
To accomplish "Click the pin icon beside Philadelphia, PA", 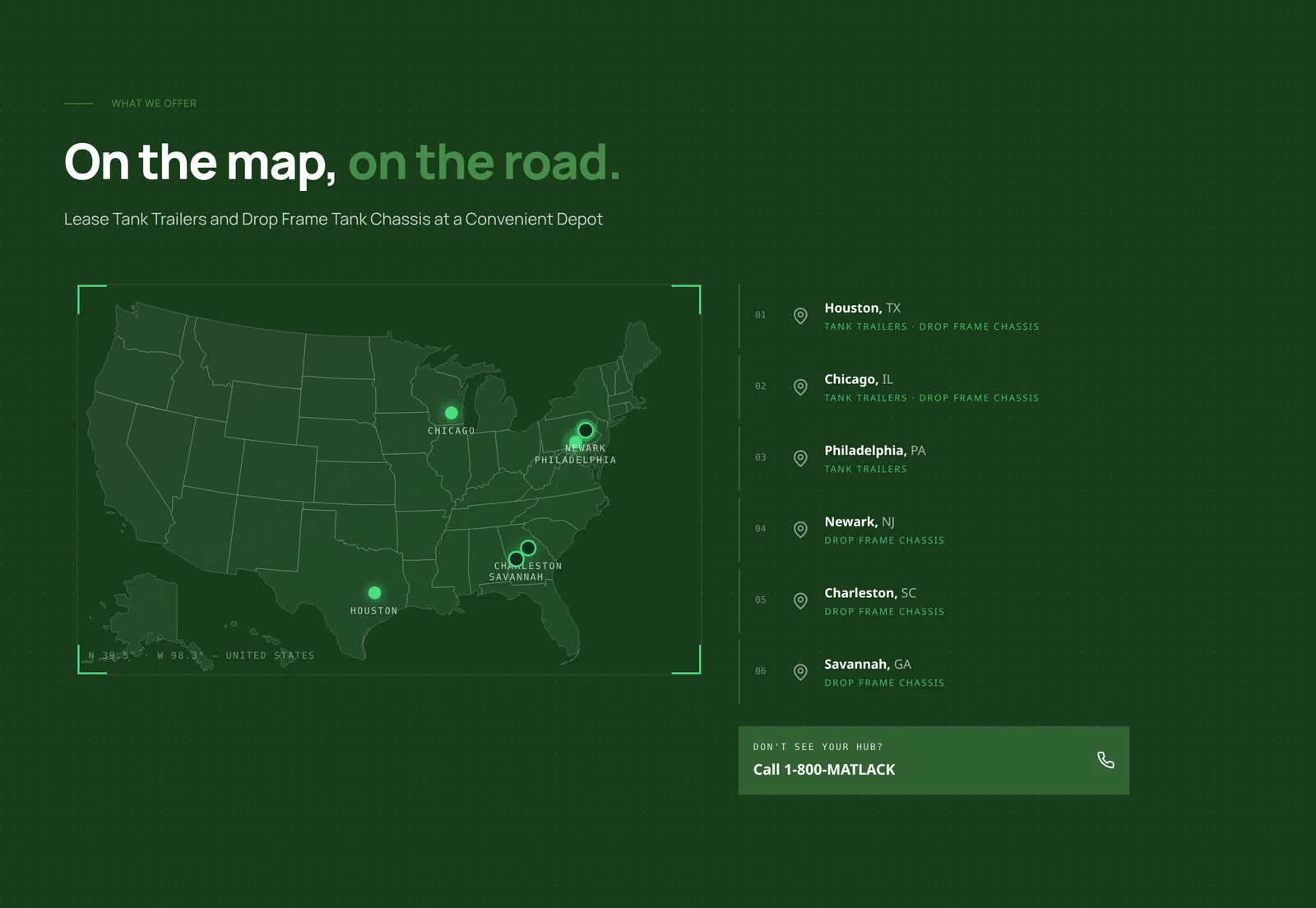I will (800, 458).
